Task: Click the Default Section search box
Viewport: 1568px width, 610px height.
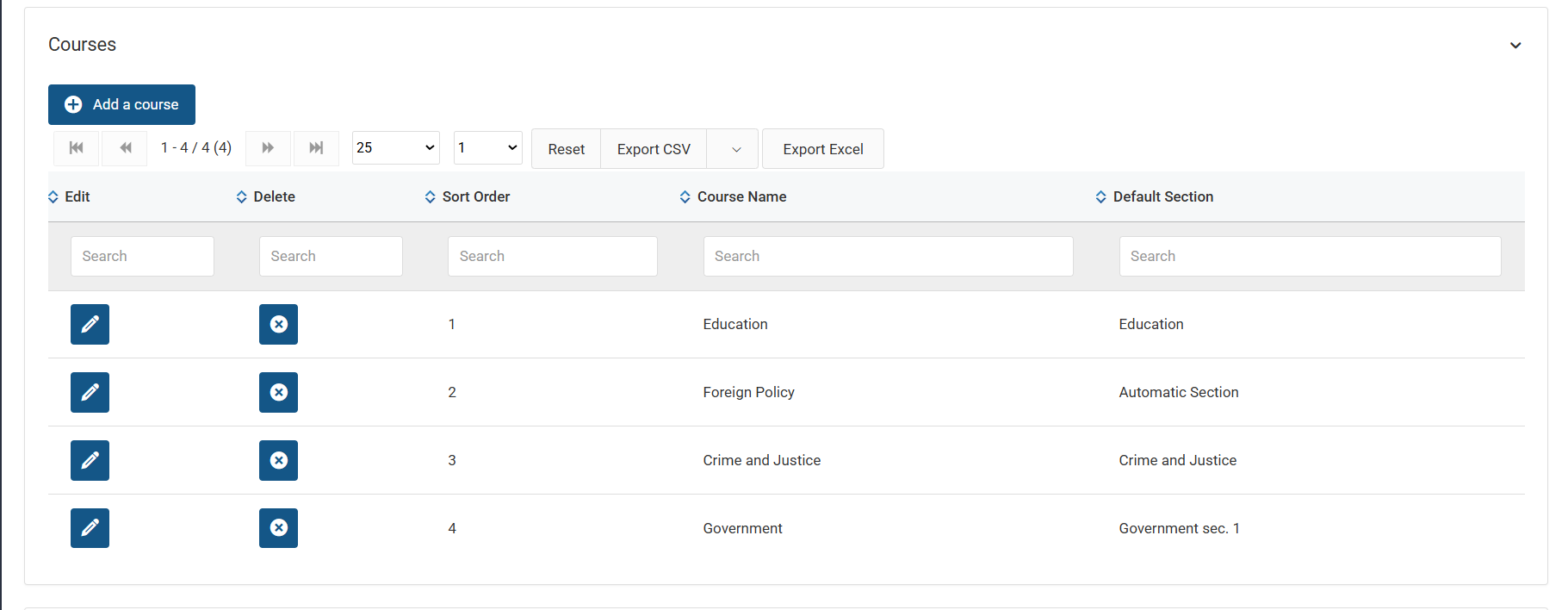Action: [x=1309, y=256]
